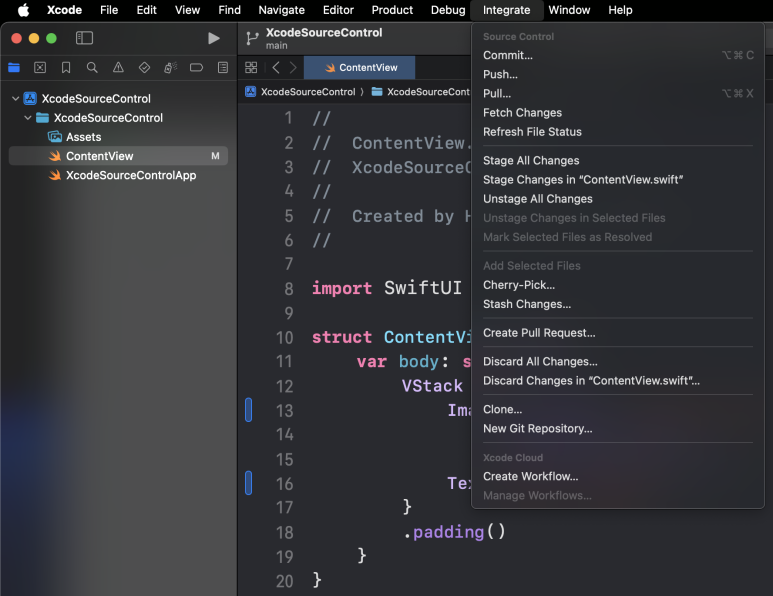
Task: Select Create Workflow… under Xcode Cloud
Action: pos(618,476)
